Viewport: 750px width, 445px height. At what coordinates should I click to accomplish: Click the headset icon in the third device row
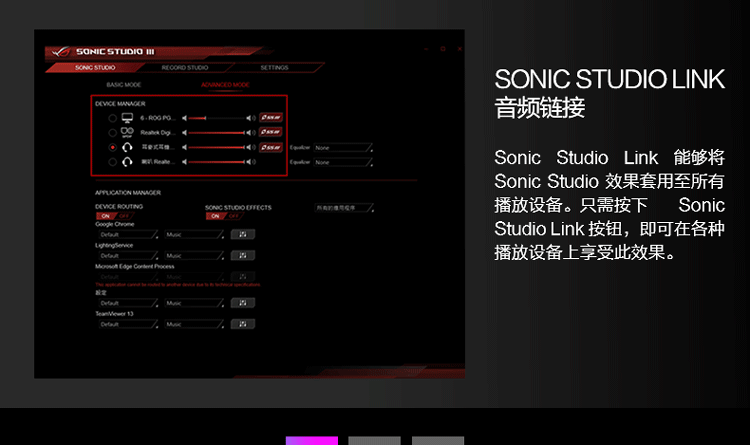[x=127, y=147]
